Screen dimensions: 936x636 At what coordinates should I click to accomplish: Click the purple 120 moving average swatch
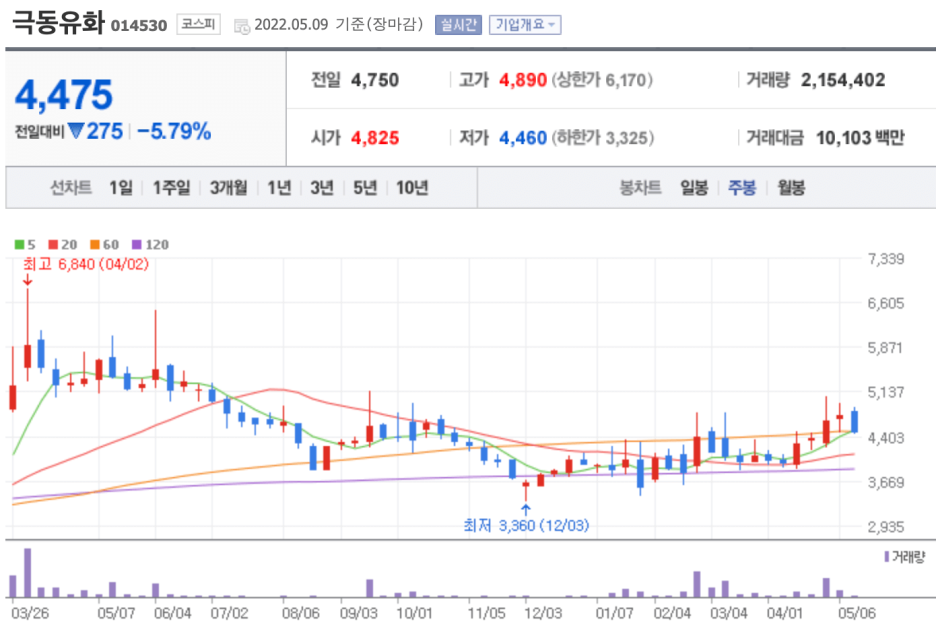pos(137,244)
